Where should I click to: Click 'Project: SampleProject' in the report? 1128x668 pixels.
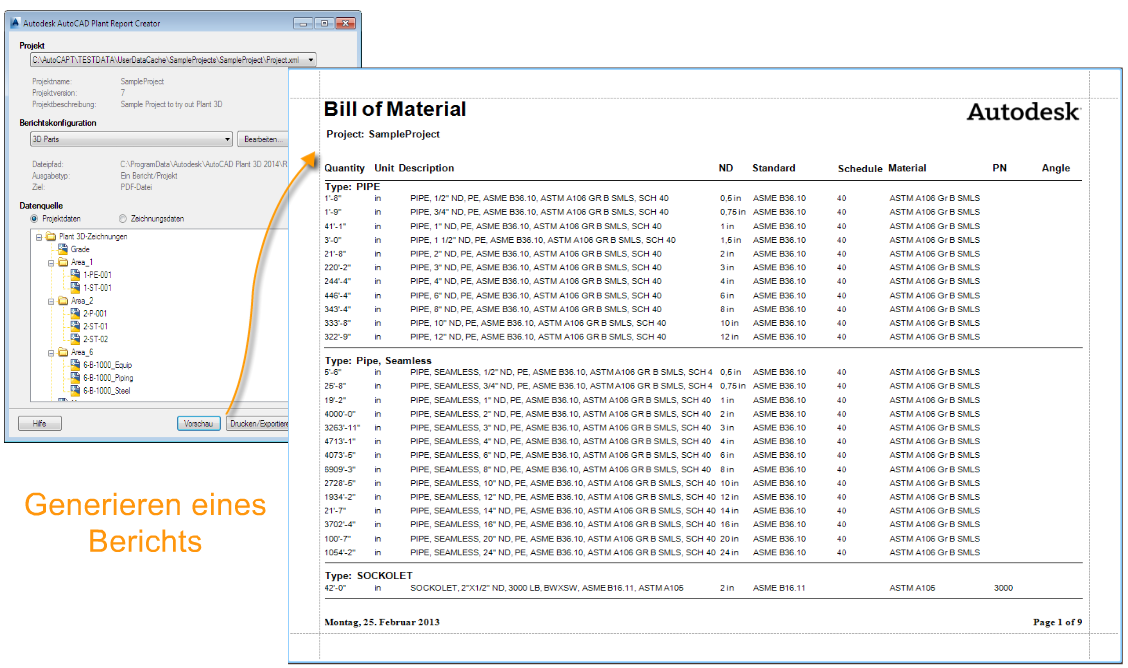(383, 134)
